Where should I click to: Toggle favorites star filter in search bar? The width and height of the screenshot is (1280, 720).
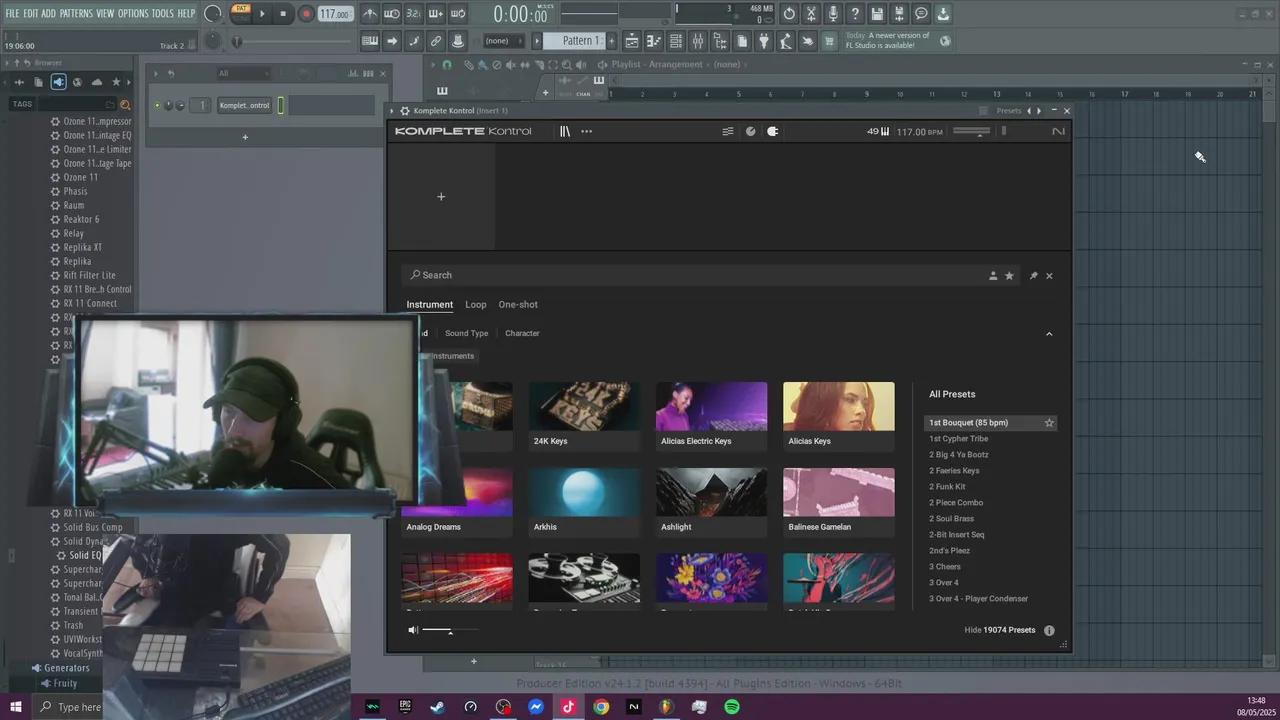[1009, 275]
